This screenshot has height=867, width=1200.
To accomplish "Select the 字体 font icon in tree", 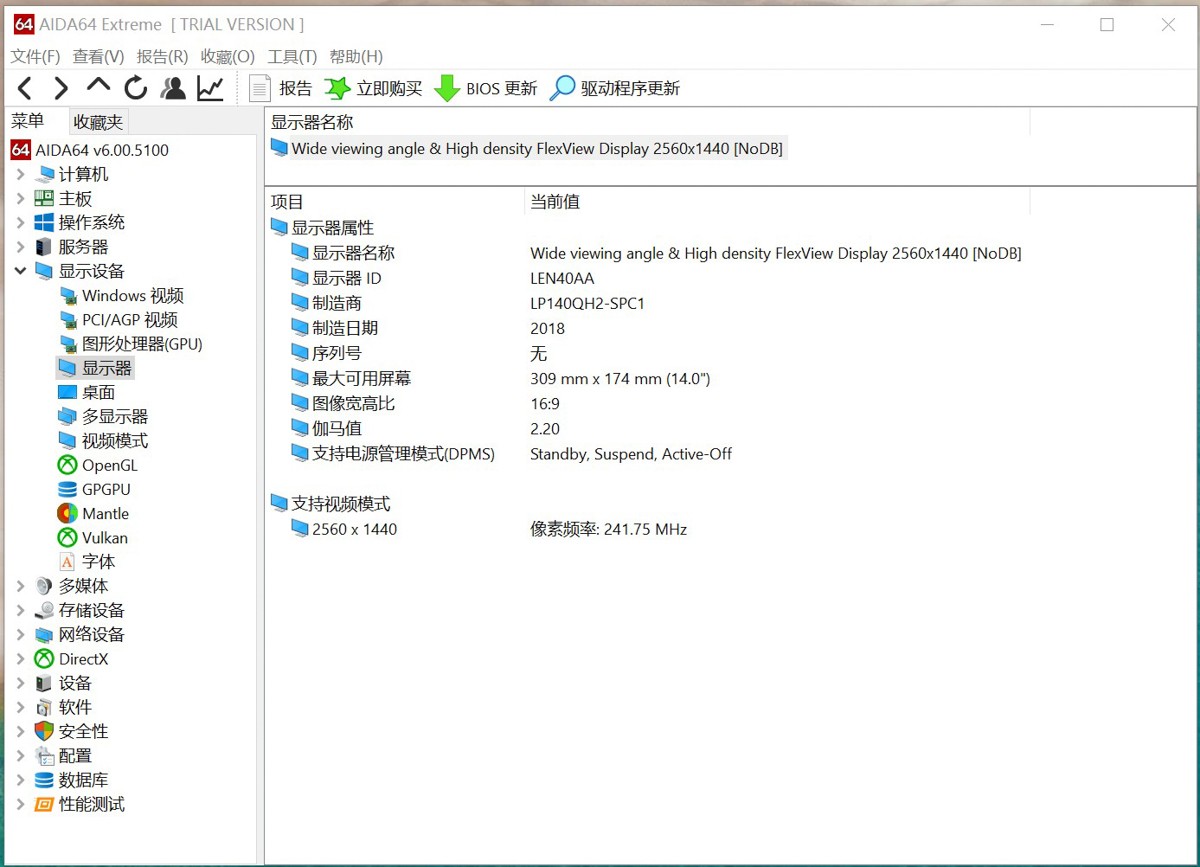I will pyautogui.click(x=68, y=562).
